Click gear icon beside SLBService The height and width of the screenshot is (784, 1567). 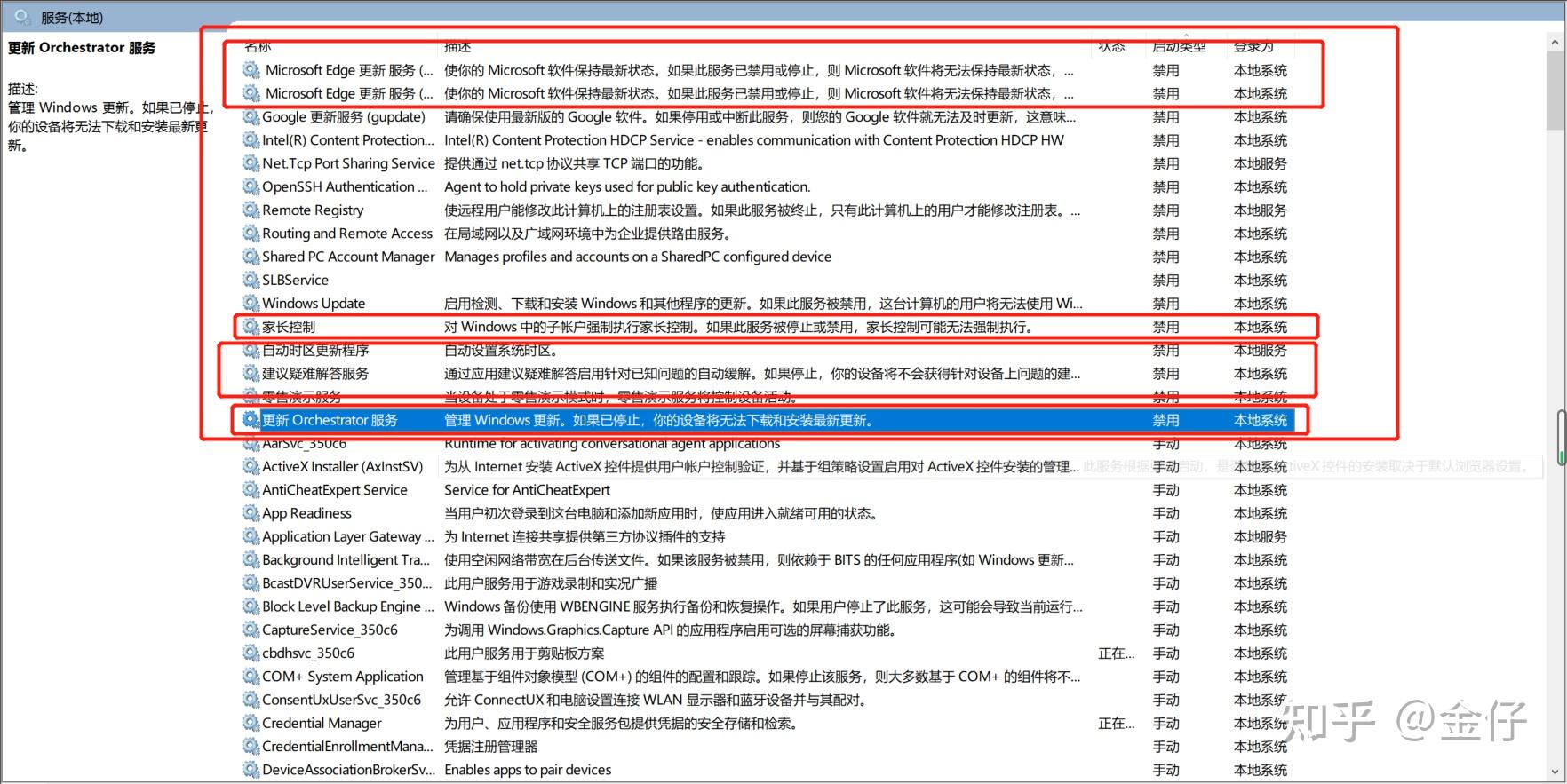[251, 280]
